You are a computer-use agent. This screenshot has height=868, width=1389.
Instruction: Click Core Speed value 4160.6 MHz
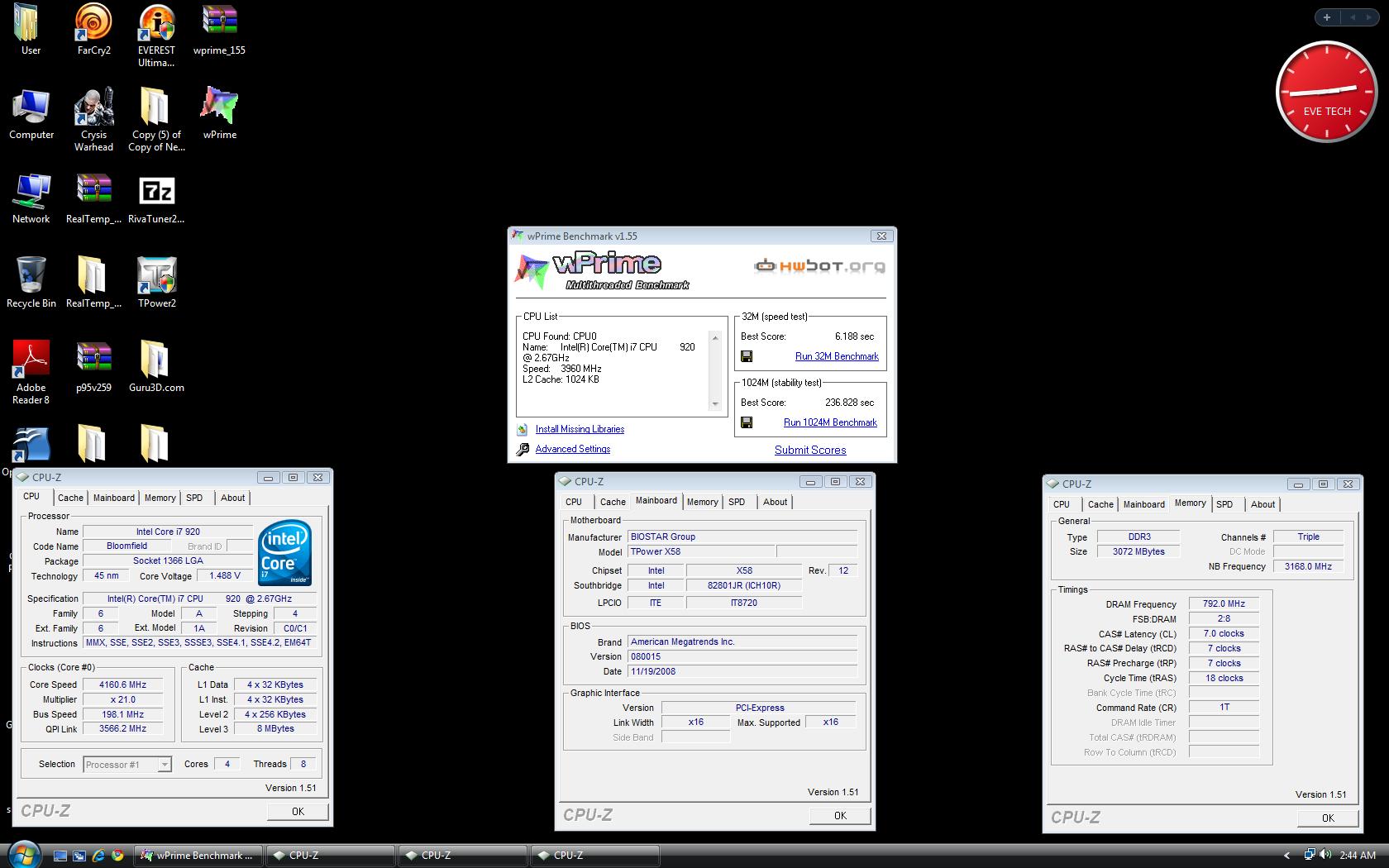tap(122, 684)
